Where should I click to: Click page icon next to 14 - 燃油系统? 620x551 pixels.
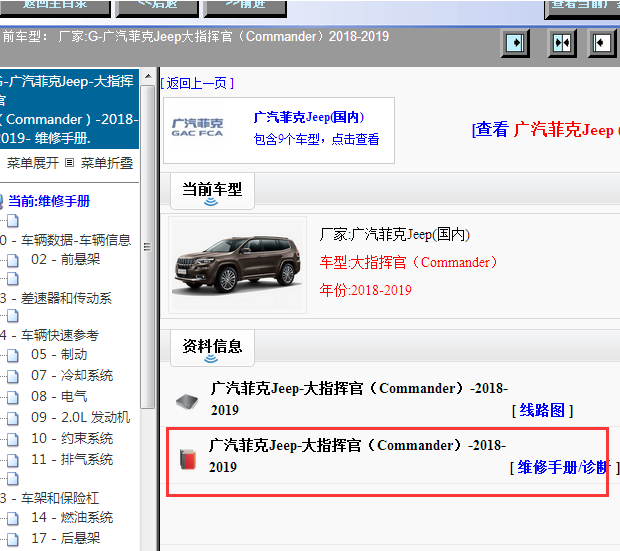pos(13,518)
